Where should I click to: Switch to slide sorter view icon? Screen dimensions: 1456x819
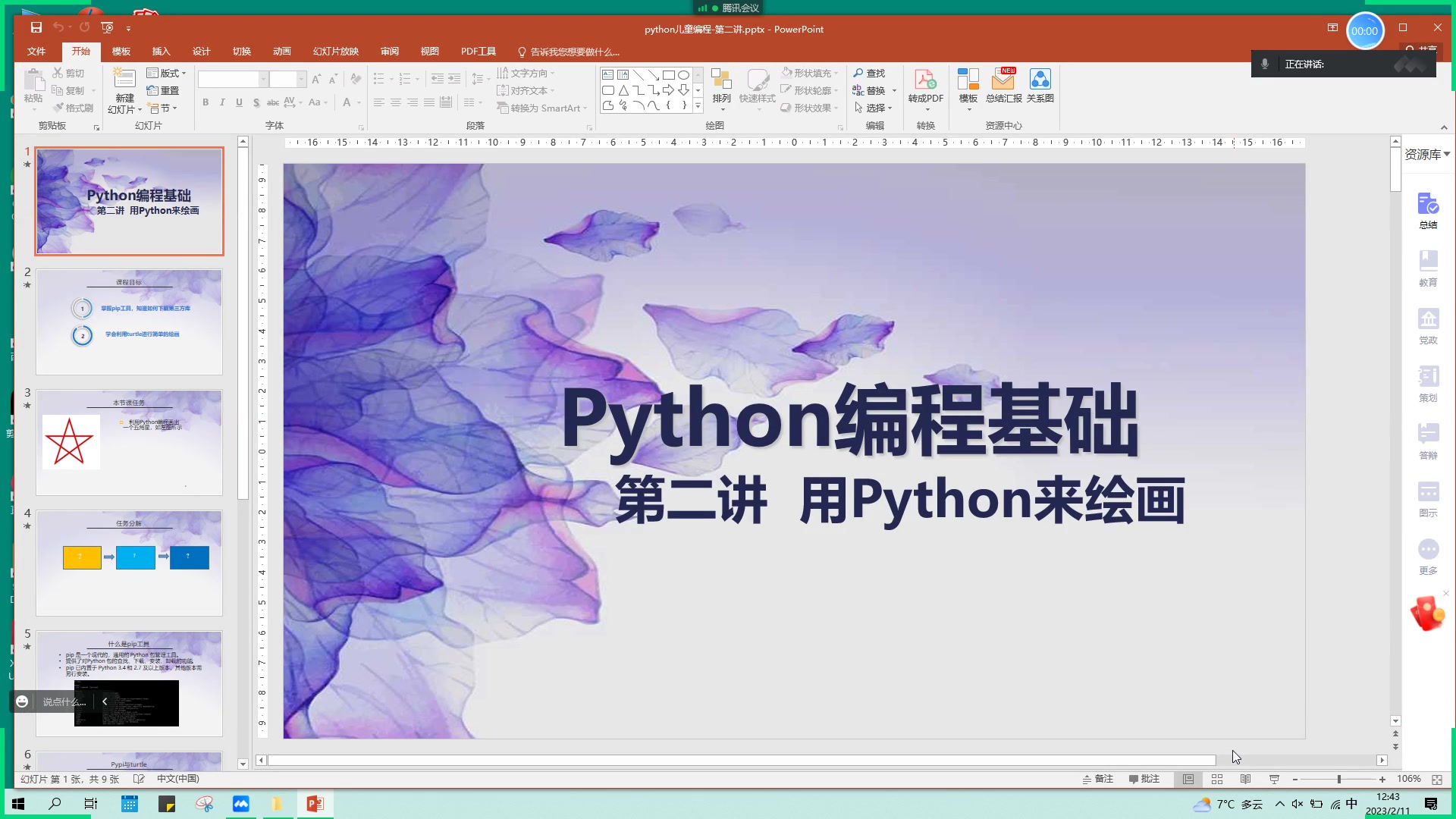[1217, 779]
